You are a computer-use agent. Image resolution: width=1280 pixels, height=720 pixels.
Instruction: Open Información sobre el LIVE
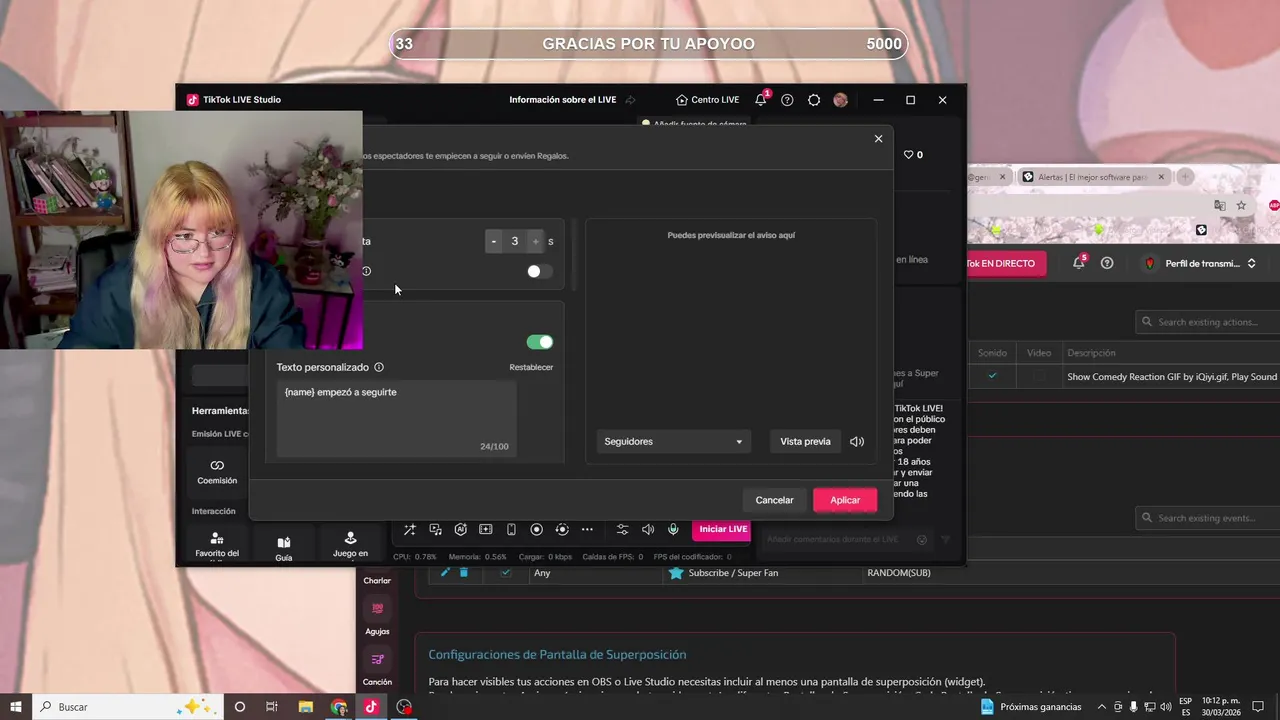562,100
